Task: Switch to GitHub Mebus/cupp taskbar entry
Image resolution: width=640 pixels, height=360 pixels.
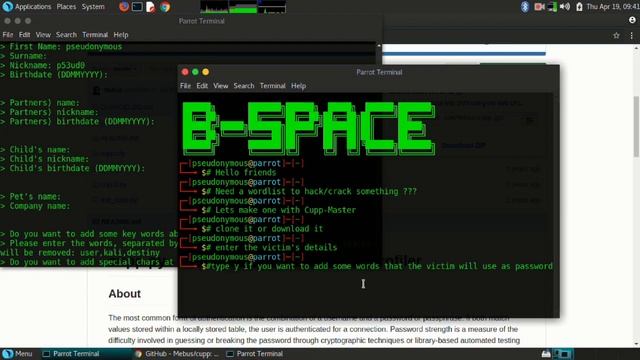Action: tap(178, 354)
